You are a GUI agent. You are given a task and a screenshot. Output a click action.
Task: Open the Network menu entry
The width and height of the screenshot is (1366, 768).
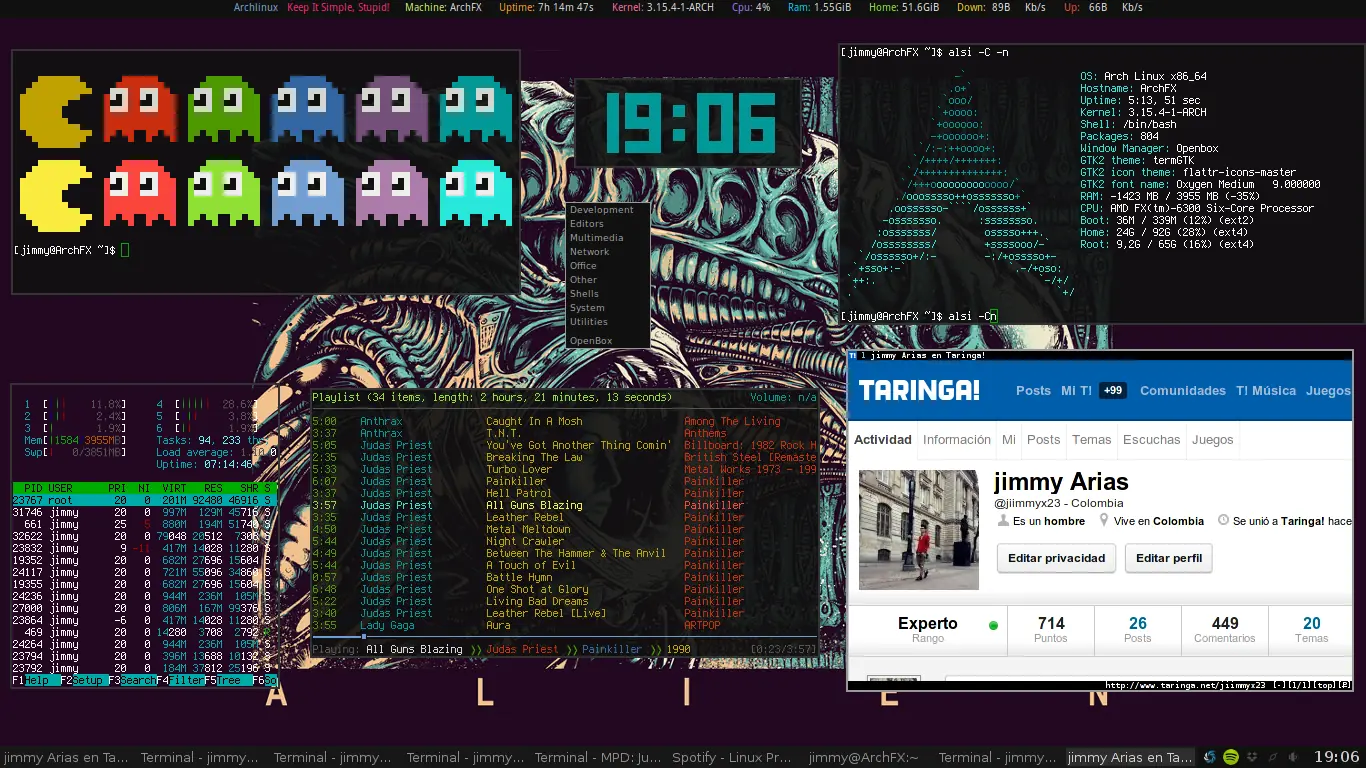point(609,252)
